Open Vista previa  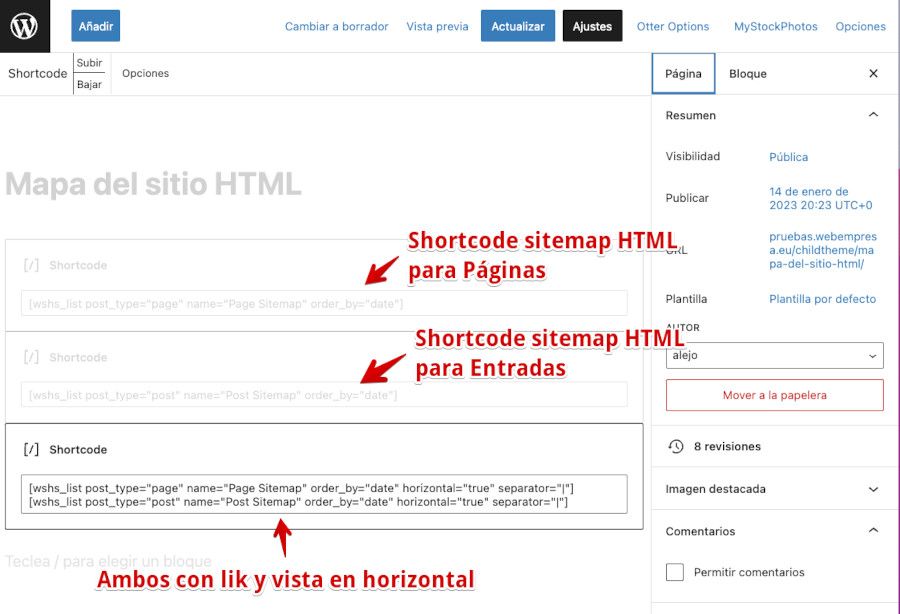(x=437, y=26)
